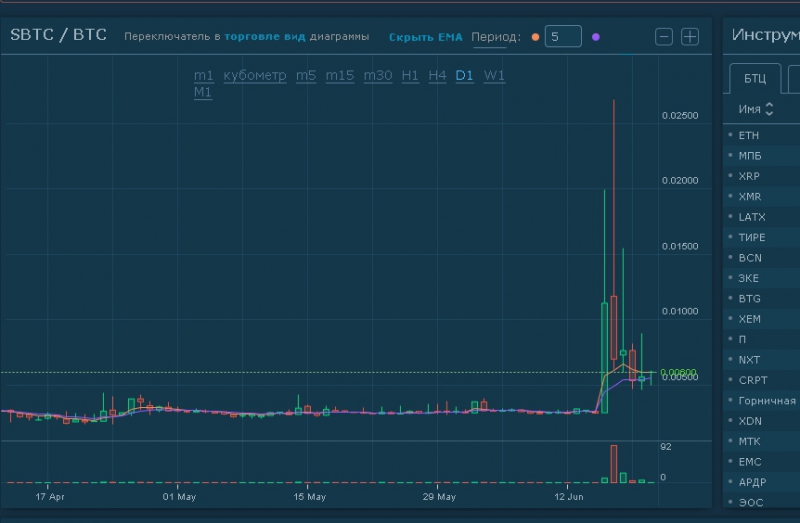Viewport: 800px width, 523px height.
Task: Select ETH in instruments list
Action: [762, 135]
